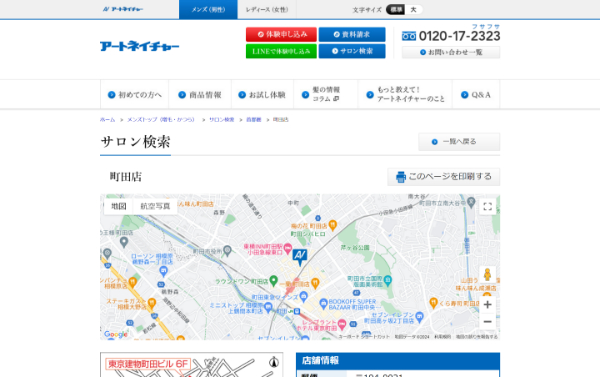Click the 店舗情報 header

pyautogui.click(x=398, y=361)
